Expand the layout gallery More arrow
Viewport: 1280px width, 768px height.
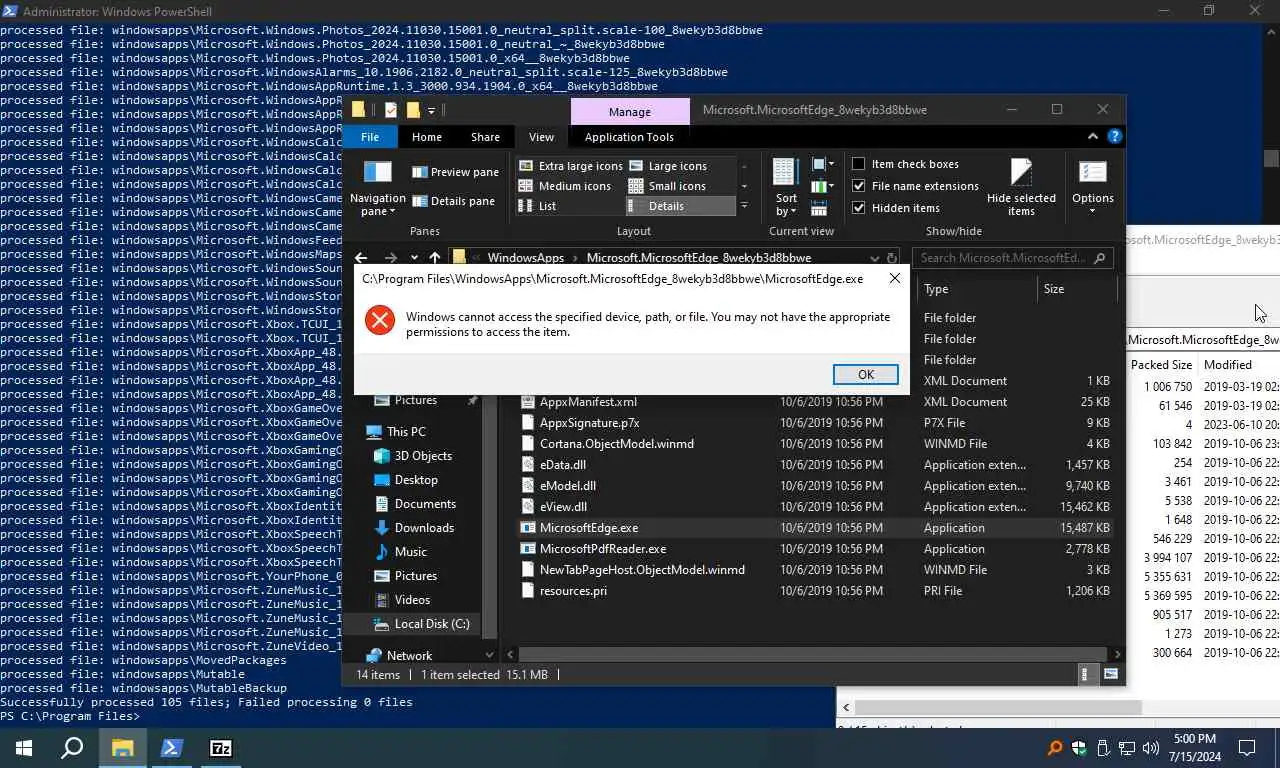coord(743,206)
